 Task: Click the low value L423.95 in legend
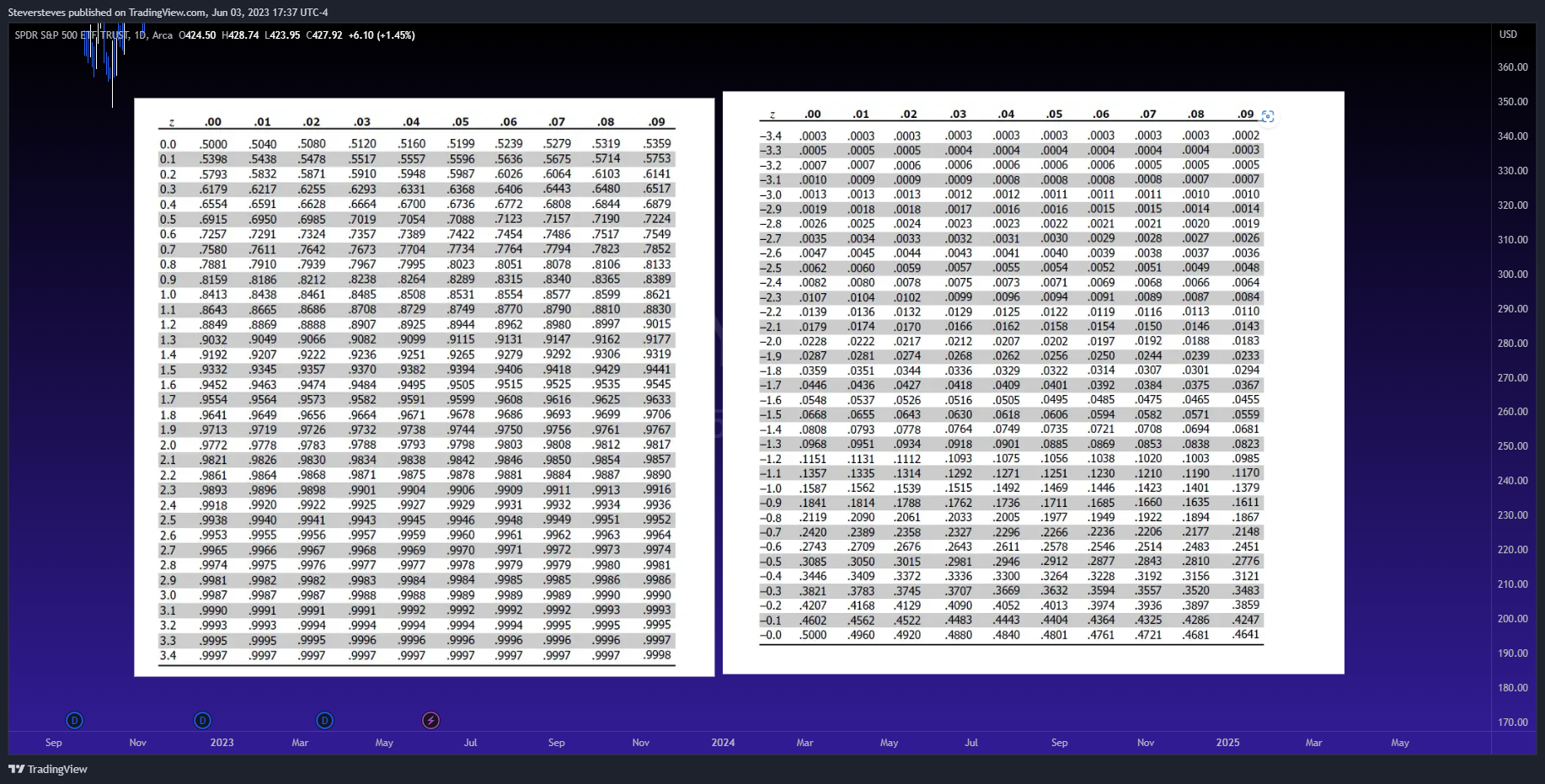(282, 35)
